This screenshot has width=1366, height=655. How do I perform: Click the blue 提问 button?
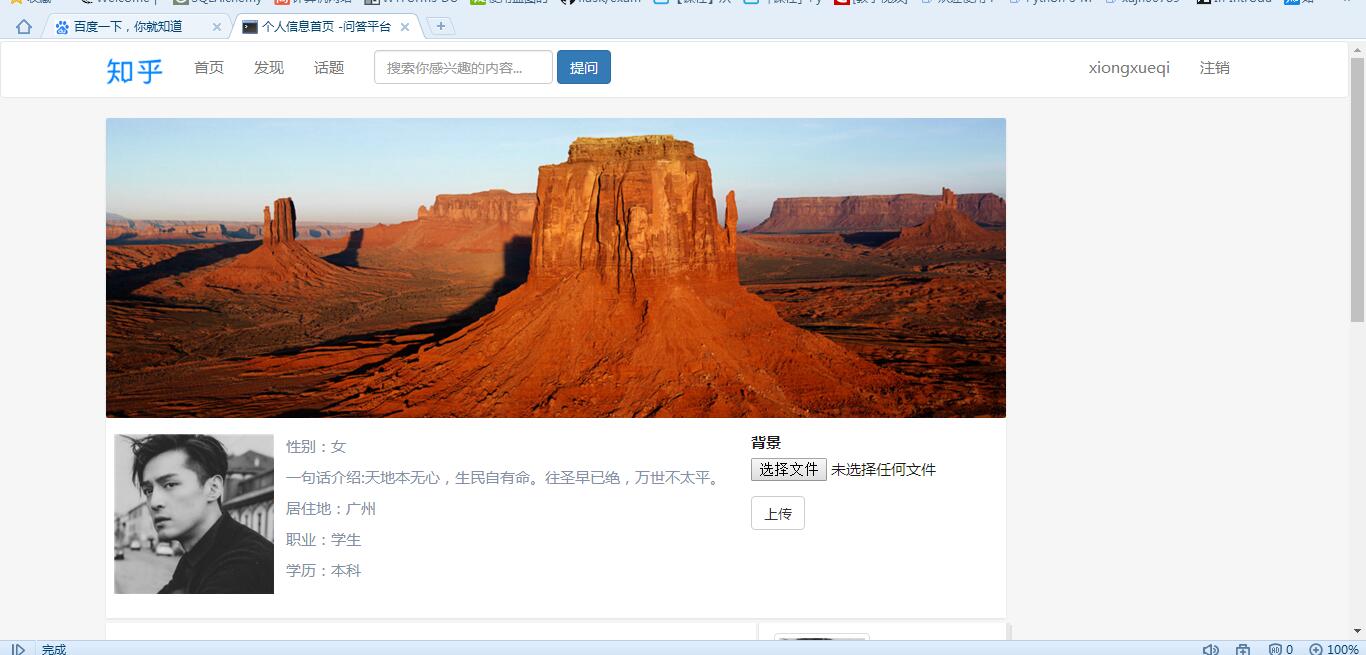click(584, 68)
